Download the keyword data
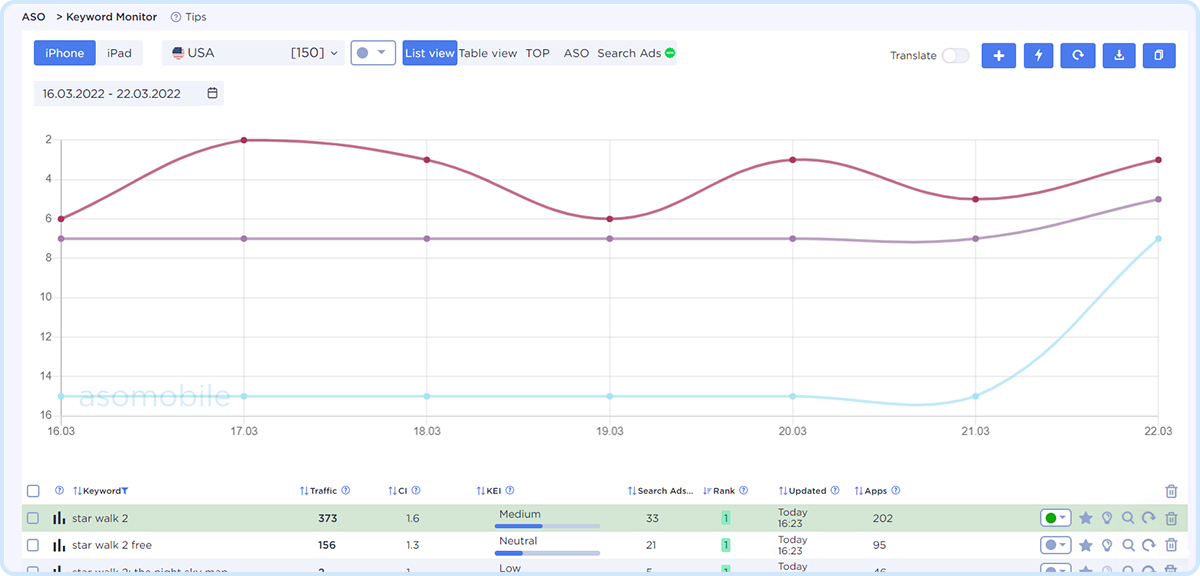 (x=1119, y=56)
